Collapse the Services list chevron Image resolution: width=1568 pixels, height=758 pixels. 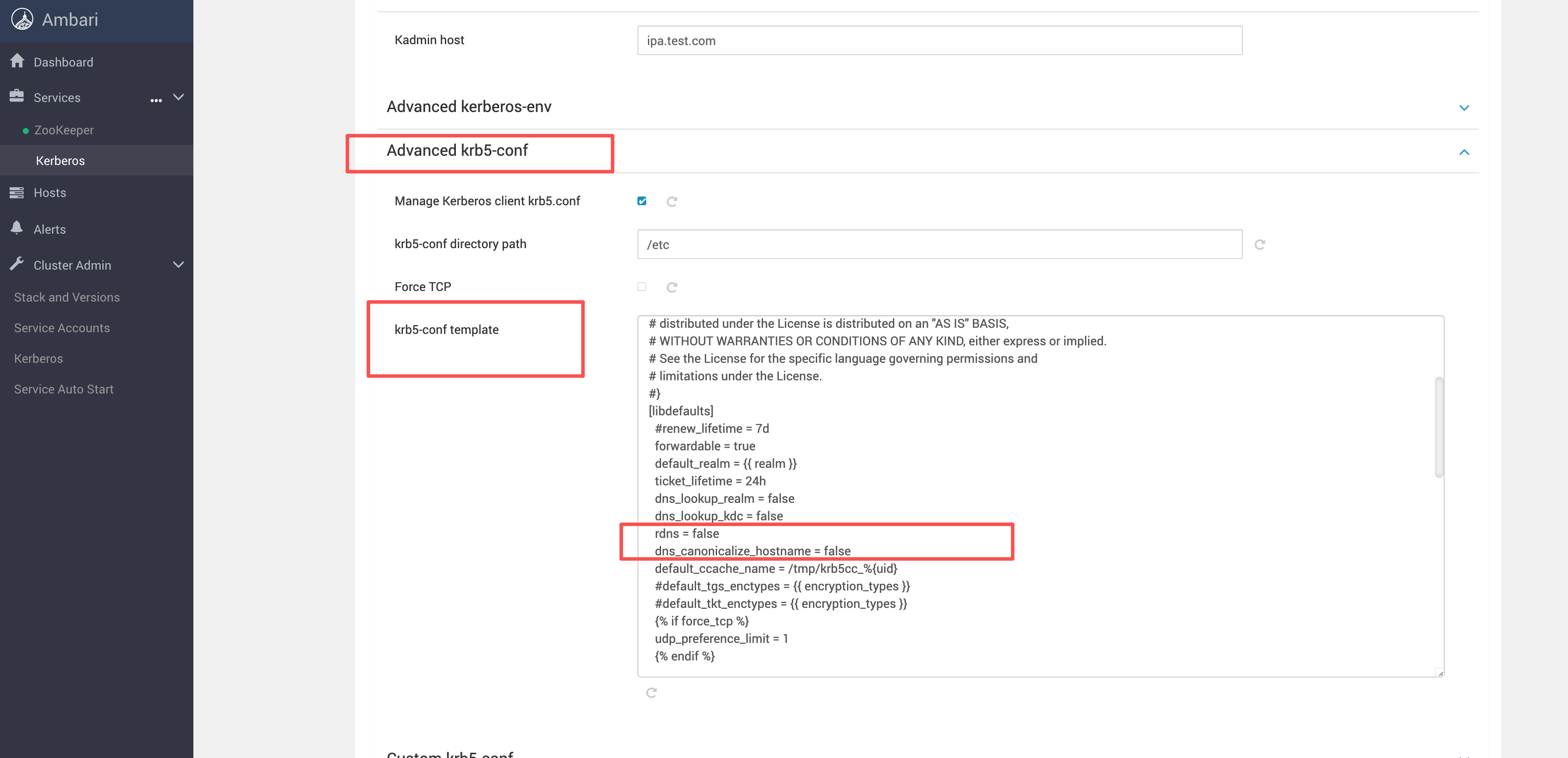pyautogui.click(x=178, y=97)
